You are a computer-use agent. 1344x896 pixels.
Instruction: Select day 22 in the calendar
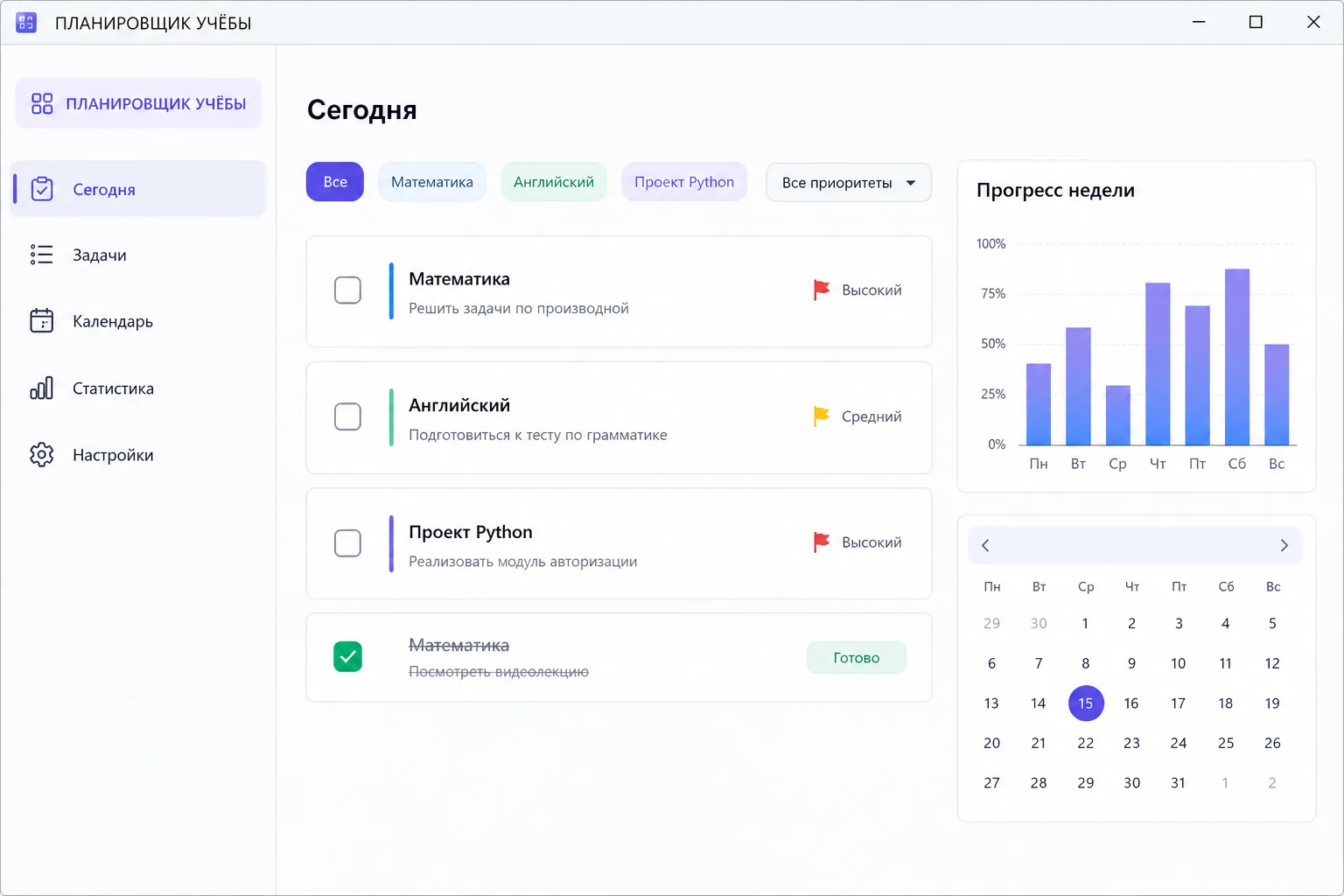coord(1086,743)
